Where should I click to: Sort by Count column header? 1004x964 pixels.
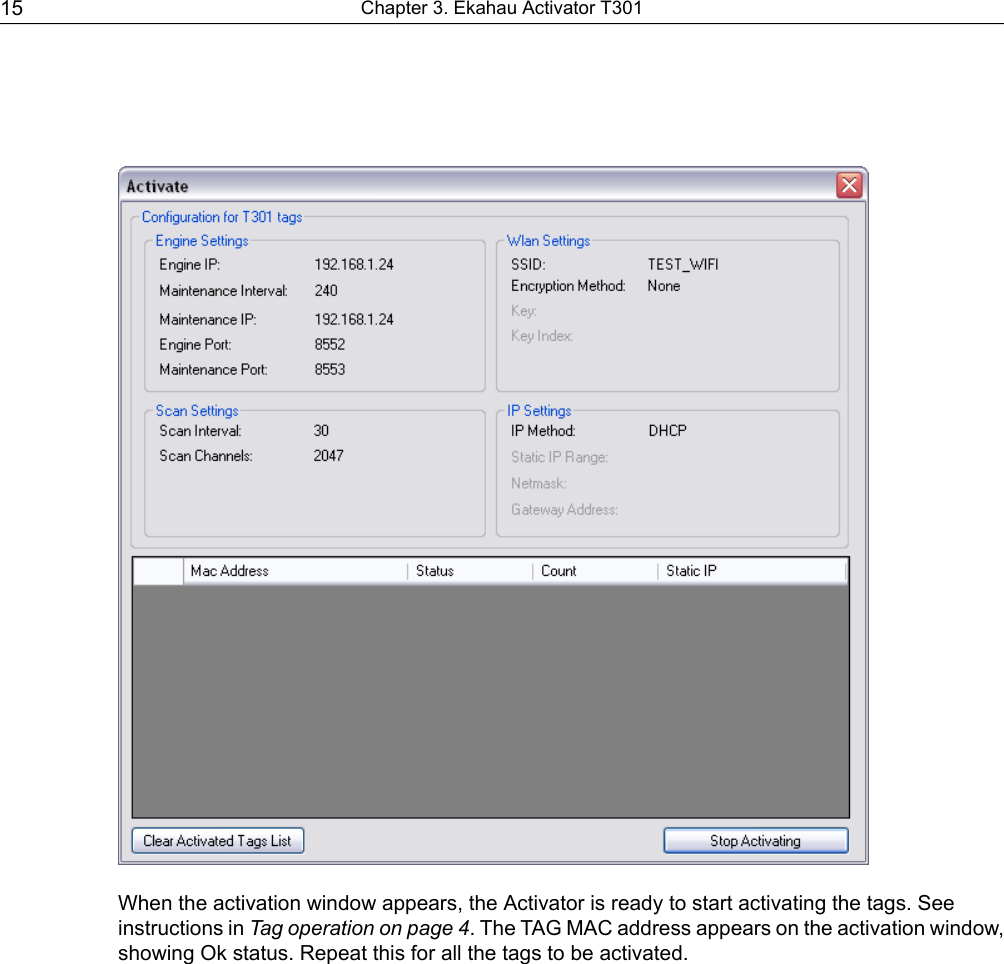pyautogui.click(x=595, y=571)
